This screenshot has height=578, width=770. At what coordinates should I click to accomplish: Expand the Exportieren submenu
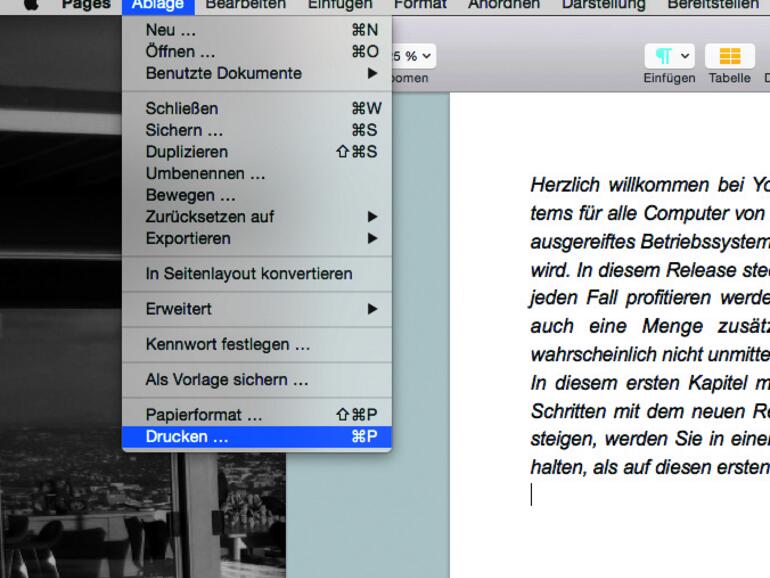(257, 238)
